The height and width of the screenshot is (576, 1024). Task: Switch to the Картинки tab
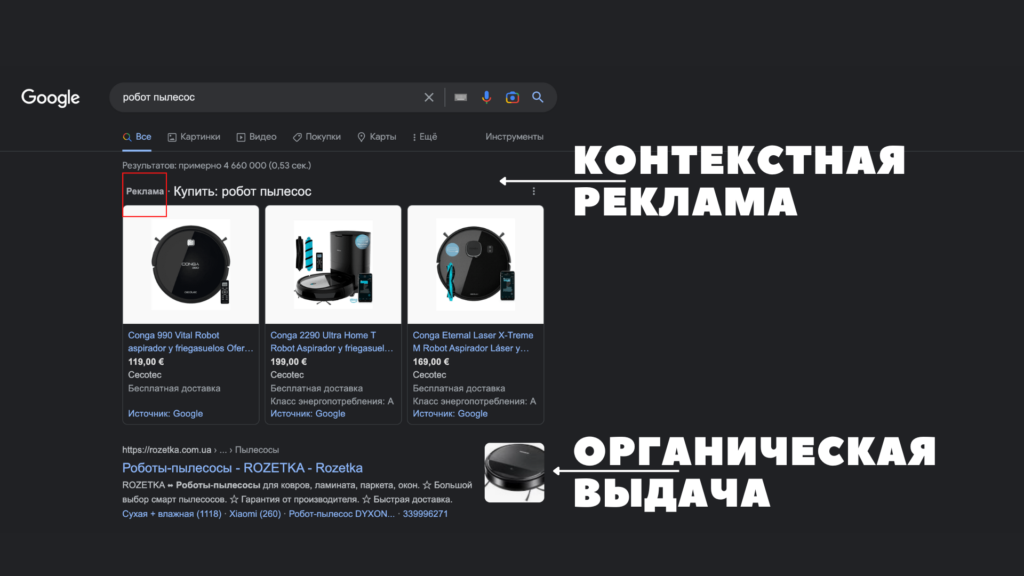click(x=194, y=137)
